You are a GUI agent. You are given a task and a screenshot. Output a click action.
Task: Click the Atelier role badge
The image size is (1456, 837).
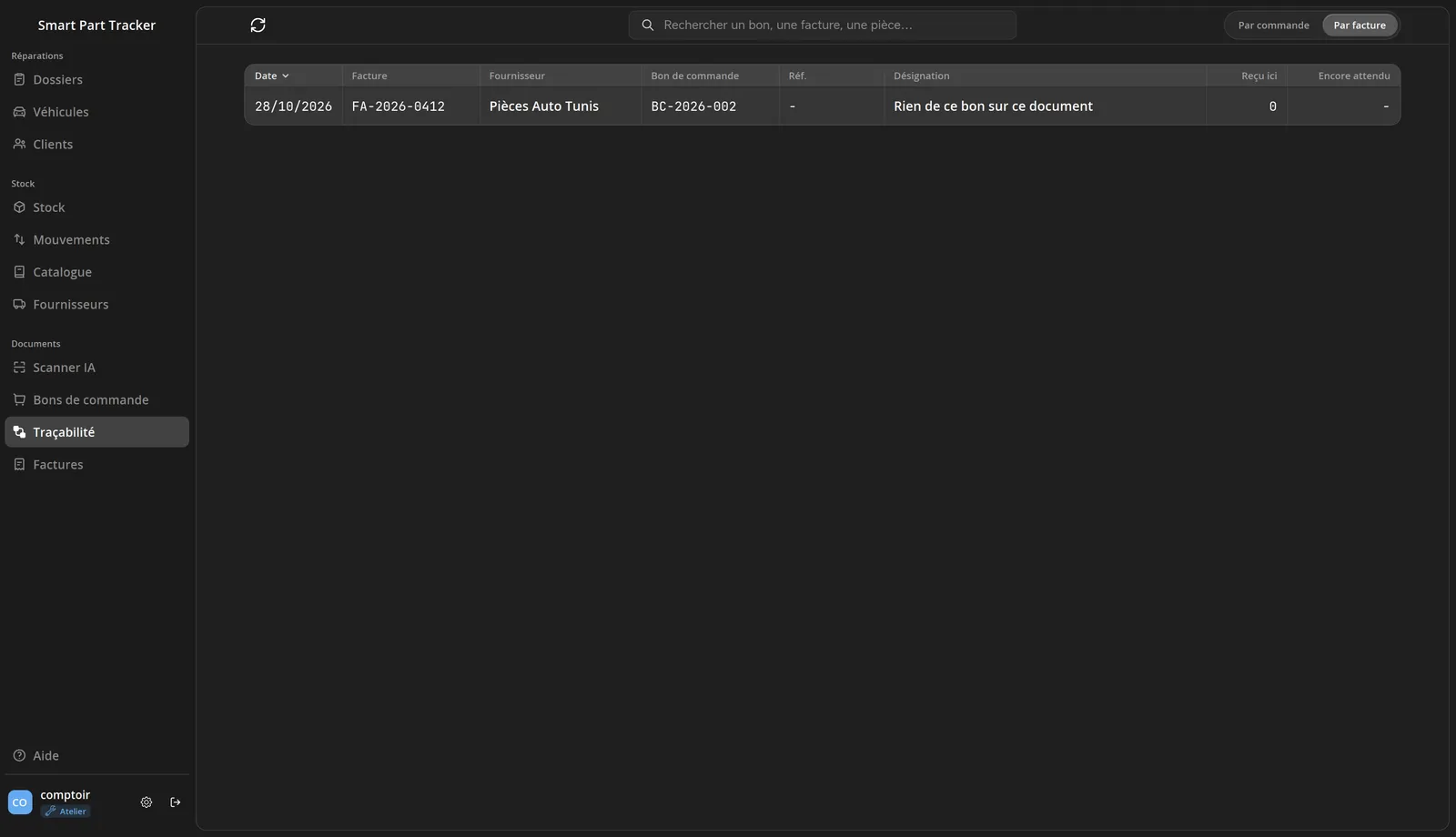coord(66,812)
